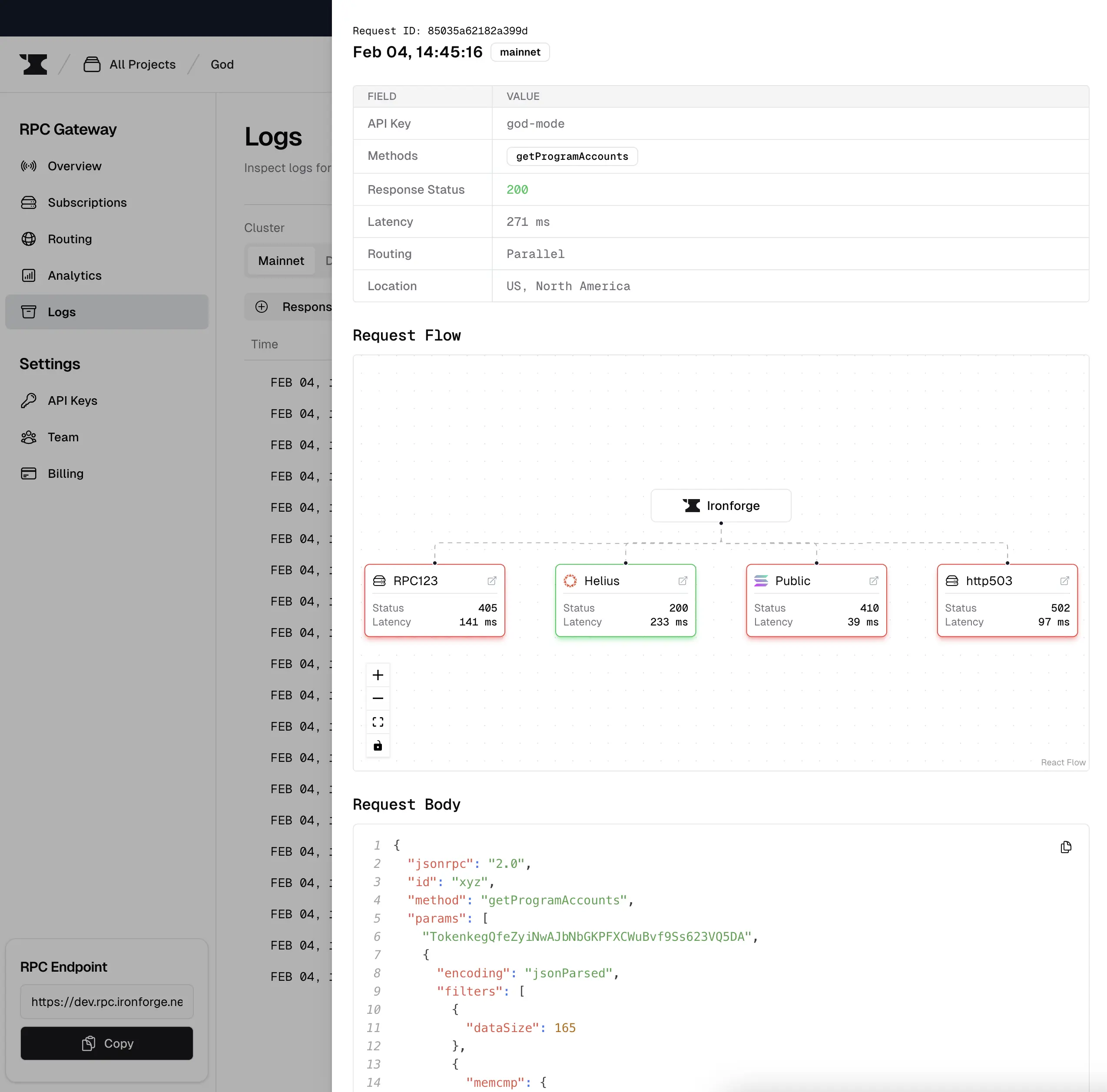
Task: Open the RPC123 node's external link
Action: click(x=491, y=580)
